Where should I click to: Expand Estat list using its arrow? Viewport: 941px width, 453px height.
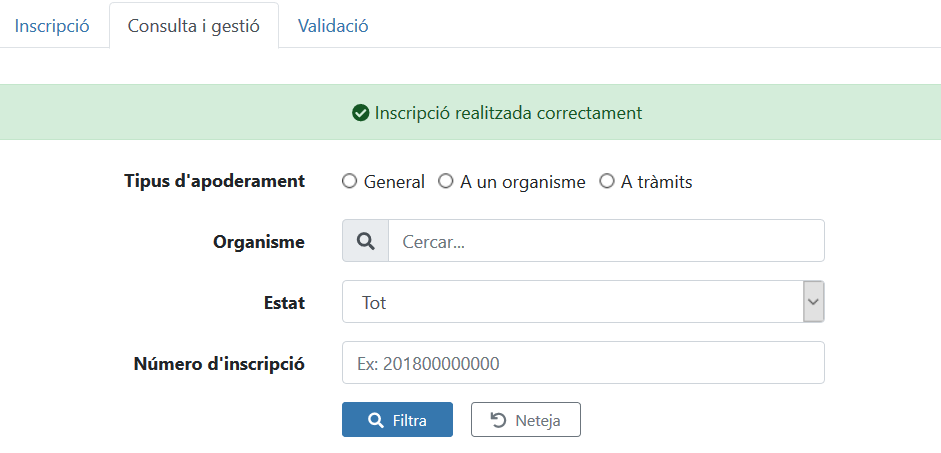click(x=814, y=302)
